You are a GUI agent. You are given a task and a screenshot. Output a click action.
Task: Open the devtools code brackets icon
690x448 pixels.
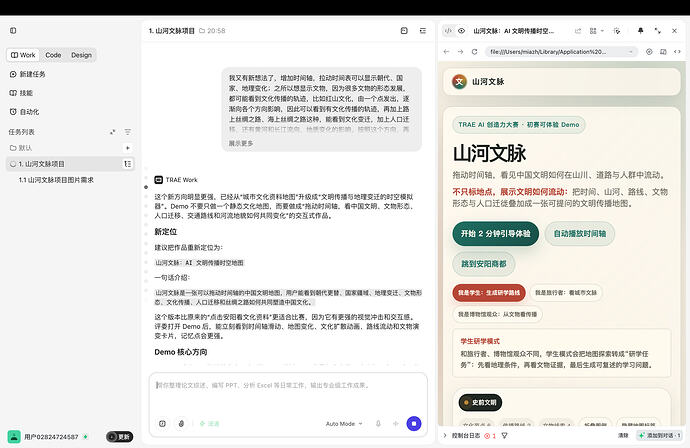[677, 52]
